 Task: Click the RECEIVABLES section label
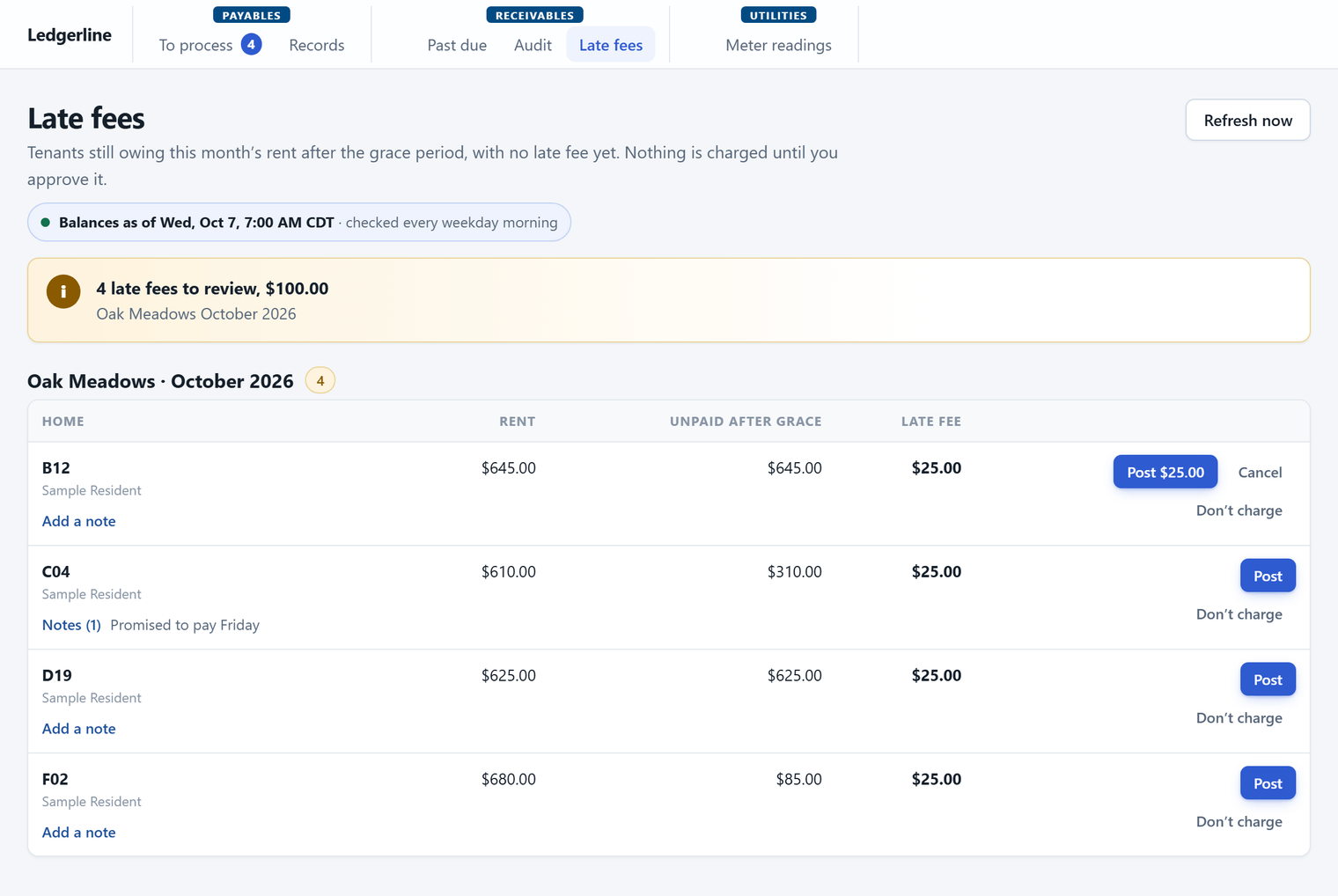pyautogui.click(x=534, y=15)
